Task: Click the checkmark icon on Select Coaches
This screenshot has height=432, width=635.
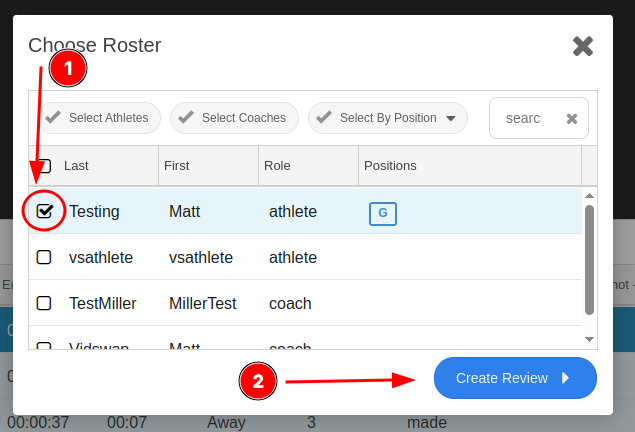Action: pyautogui.click(x=186, y=117)
